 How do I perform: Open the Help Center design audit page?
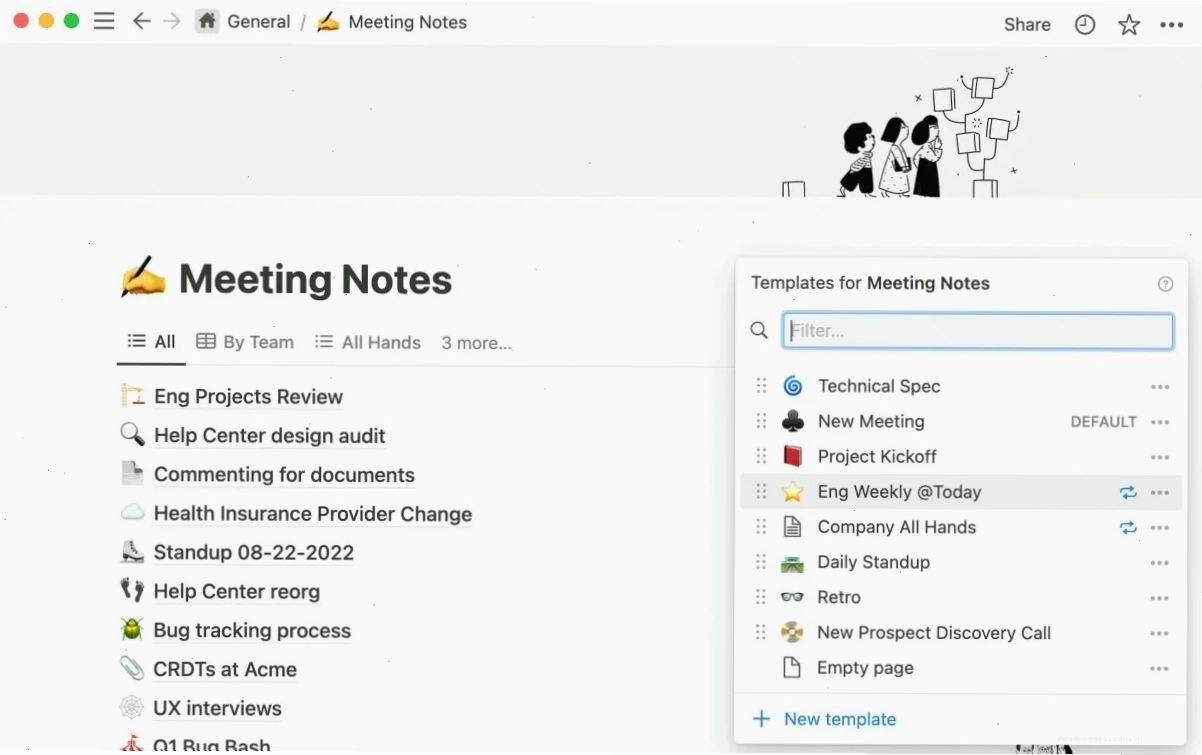click(269, 435)
